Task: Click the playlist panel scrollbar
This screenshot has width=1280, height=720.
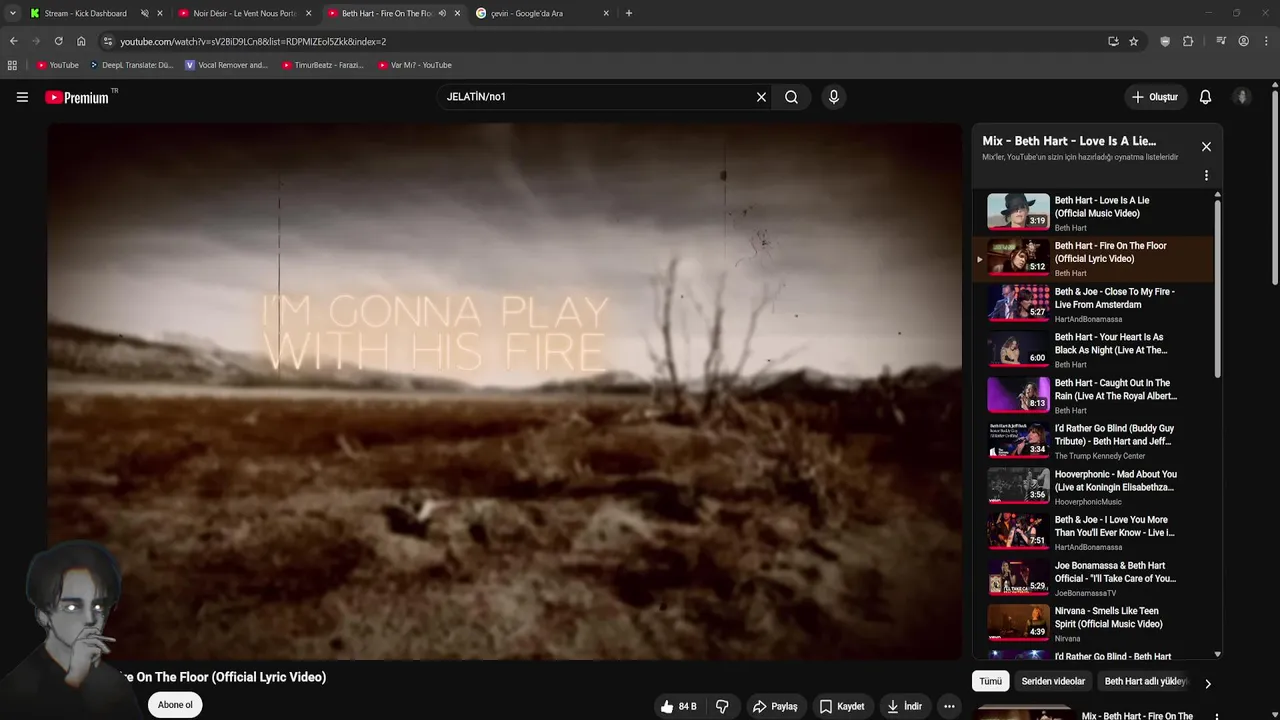Action: click(x=1217, y=289)
